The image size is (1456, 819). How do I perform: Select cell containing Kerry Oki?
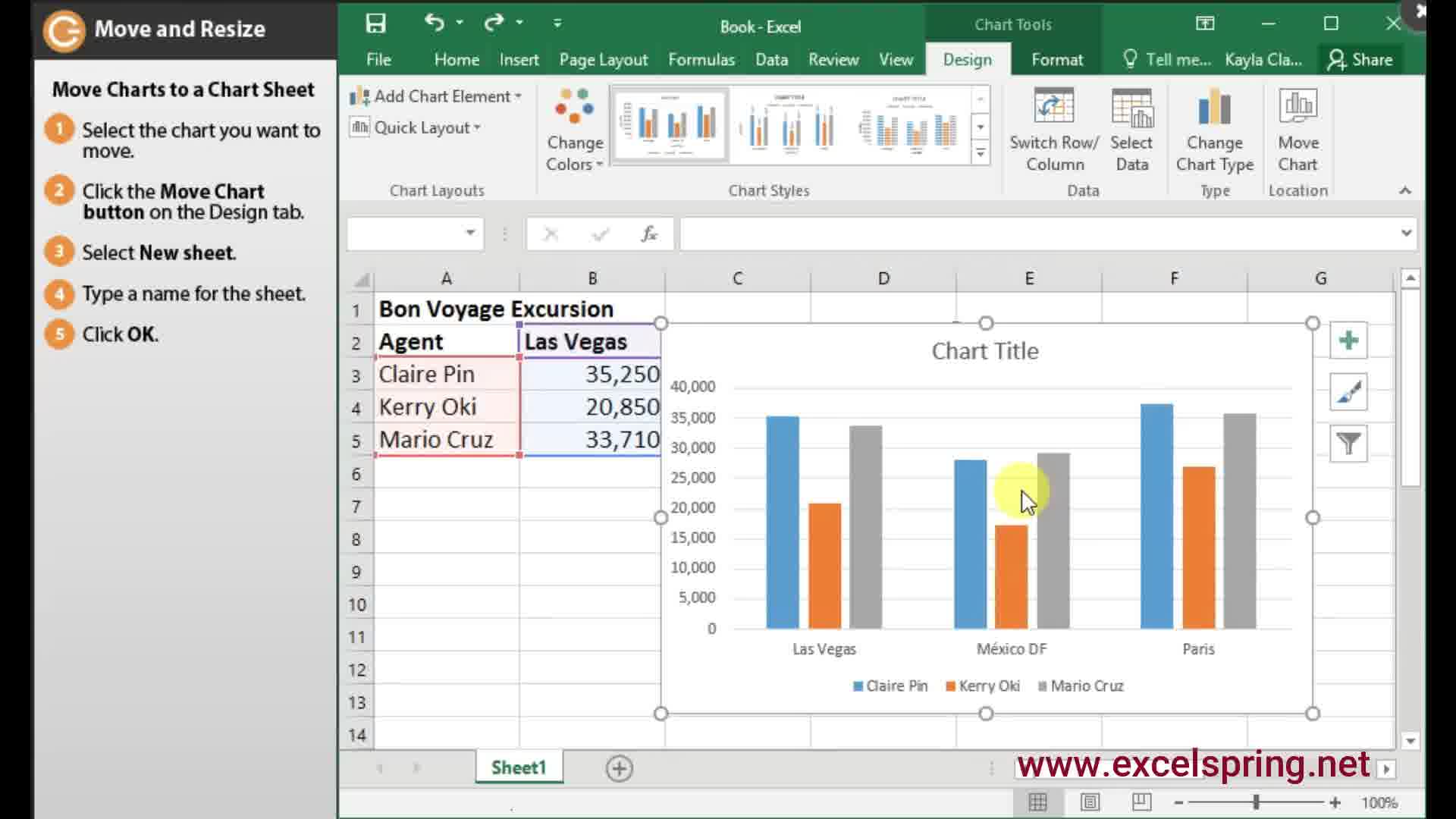pos(447,407)
